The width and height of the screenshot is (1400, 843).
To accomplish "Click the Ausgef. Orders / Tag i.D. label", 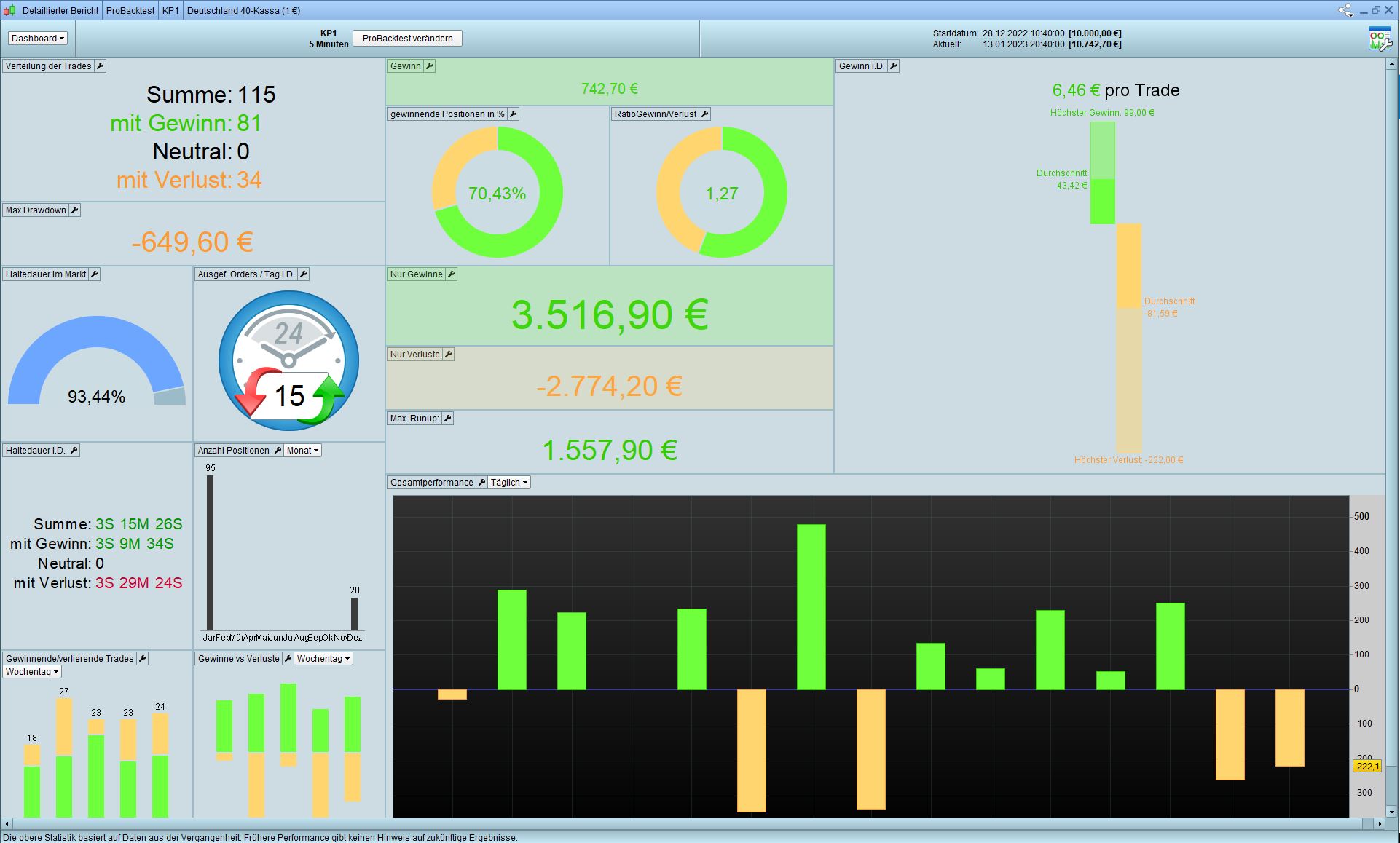I will [x=245, y=274].
